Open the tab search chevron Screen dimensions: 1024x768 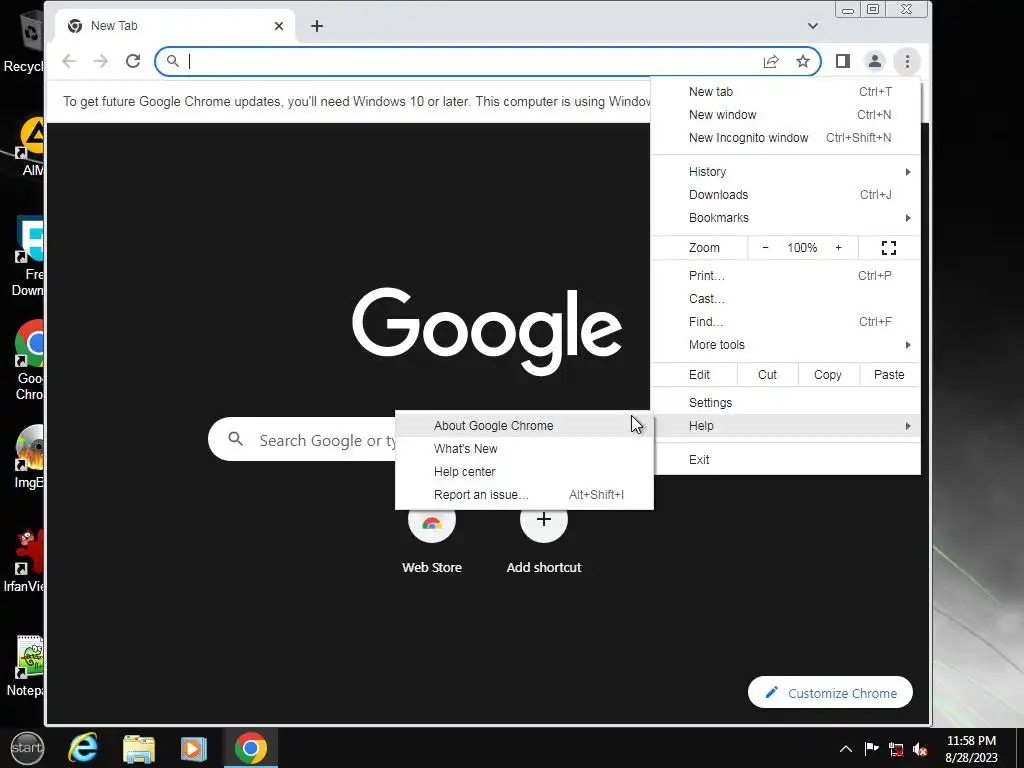[812, 26]
